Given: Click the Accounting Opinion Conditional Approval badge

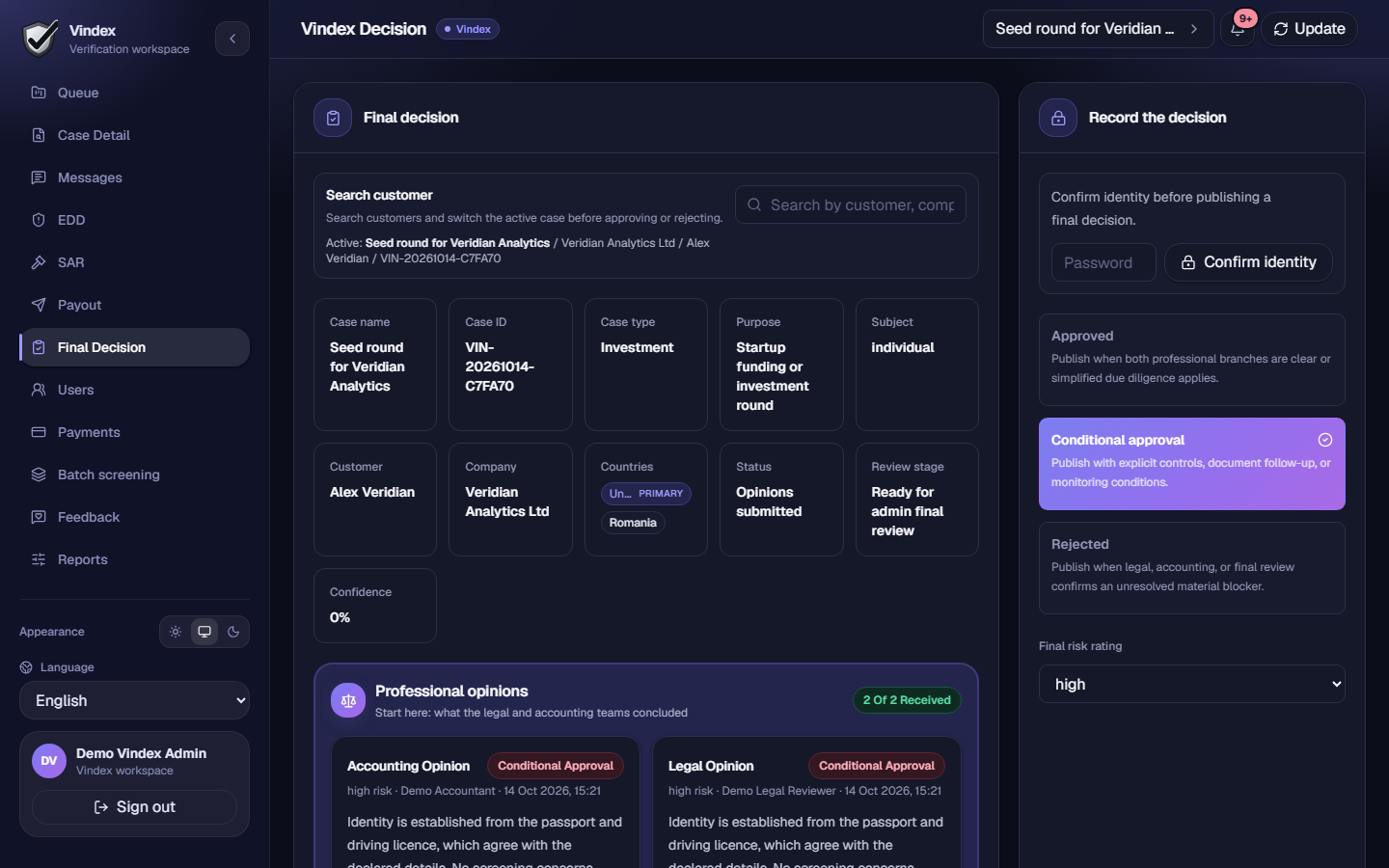Looking at the screenshot, I should click(x=556, y=766).
